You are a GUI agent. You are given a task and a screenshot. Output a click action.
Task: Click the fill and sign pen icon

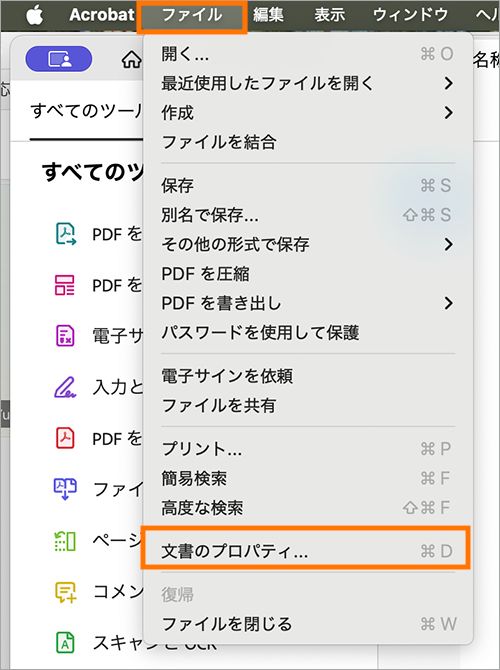click(65, 387)
